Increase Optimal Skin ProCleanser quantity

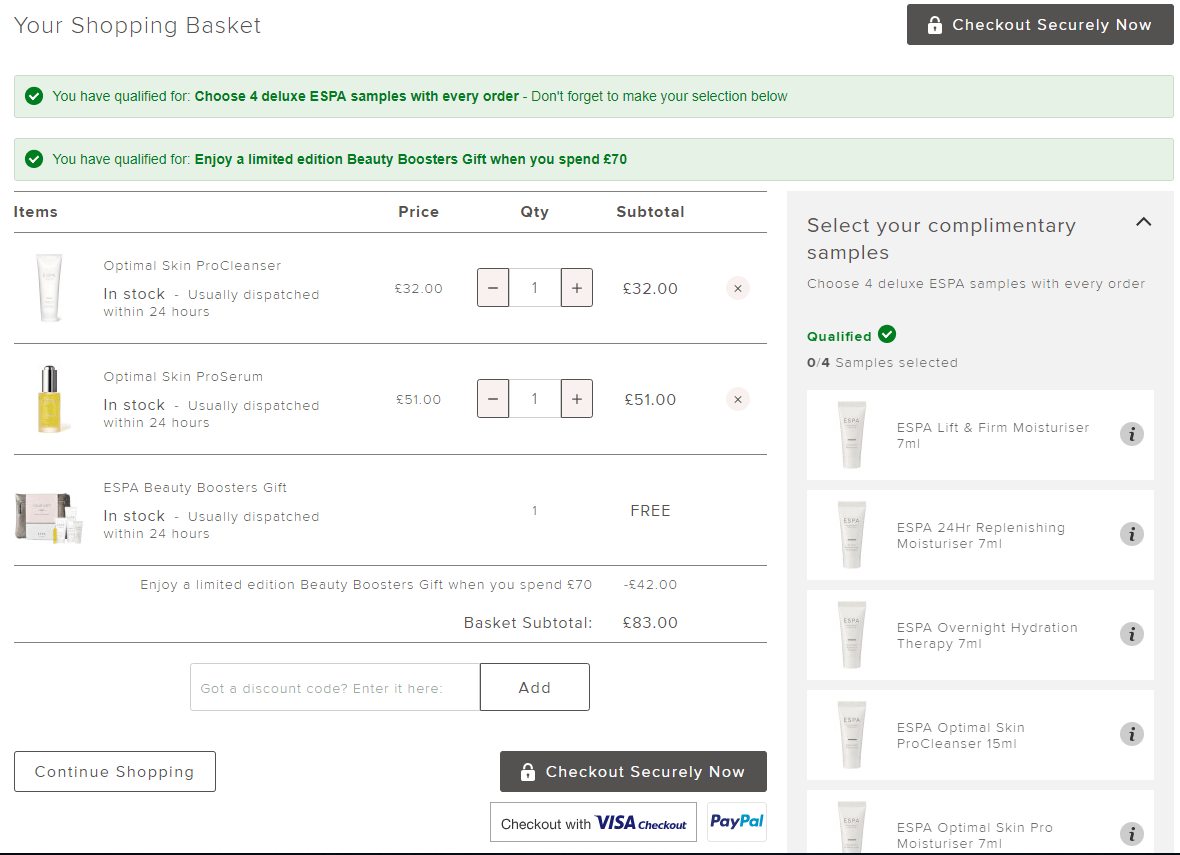576,288
